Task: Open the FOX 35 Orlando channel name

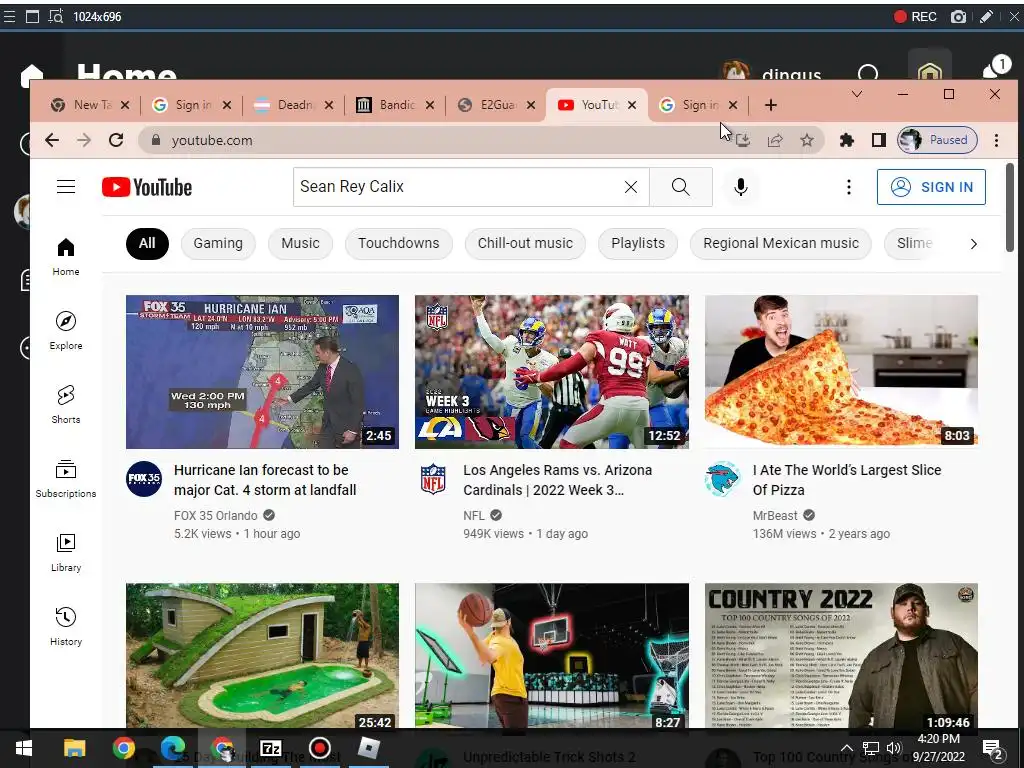Action: [x=216, y=515]
